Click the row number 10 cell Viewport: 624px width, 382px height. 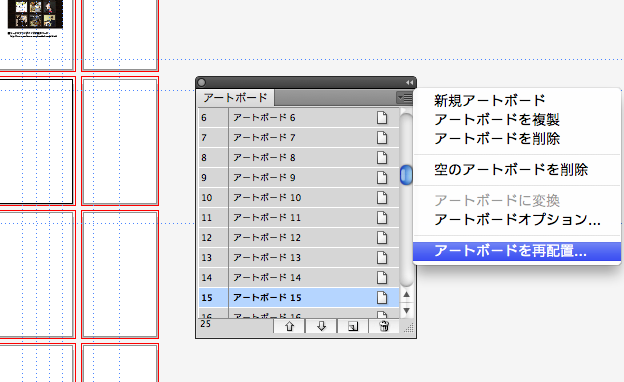[x=214, y=197]
